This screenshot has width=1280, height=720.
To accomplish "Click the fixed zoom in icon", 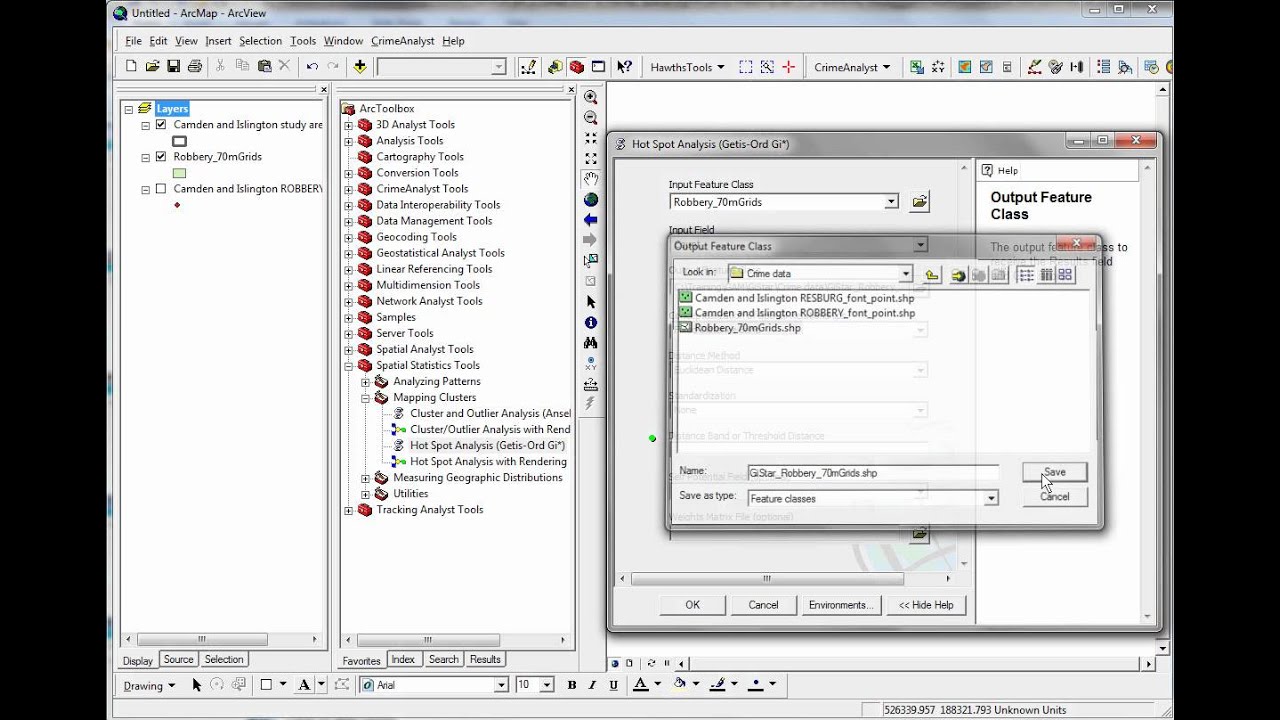I will pos(590,138).
